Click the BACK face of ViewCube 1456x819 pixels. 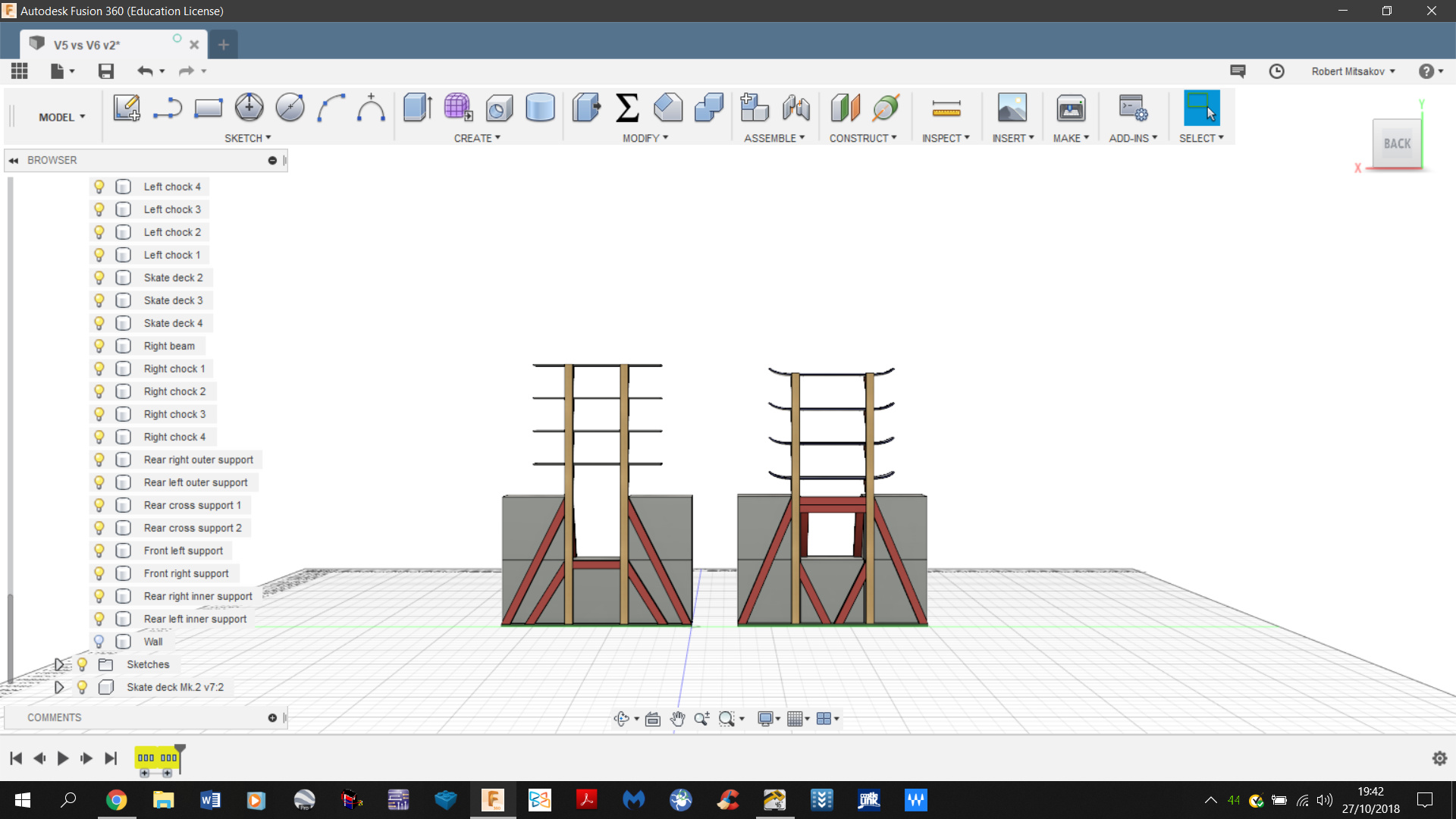pos(1397,144)
